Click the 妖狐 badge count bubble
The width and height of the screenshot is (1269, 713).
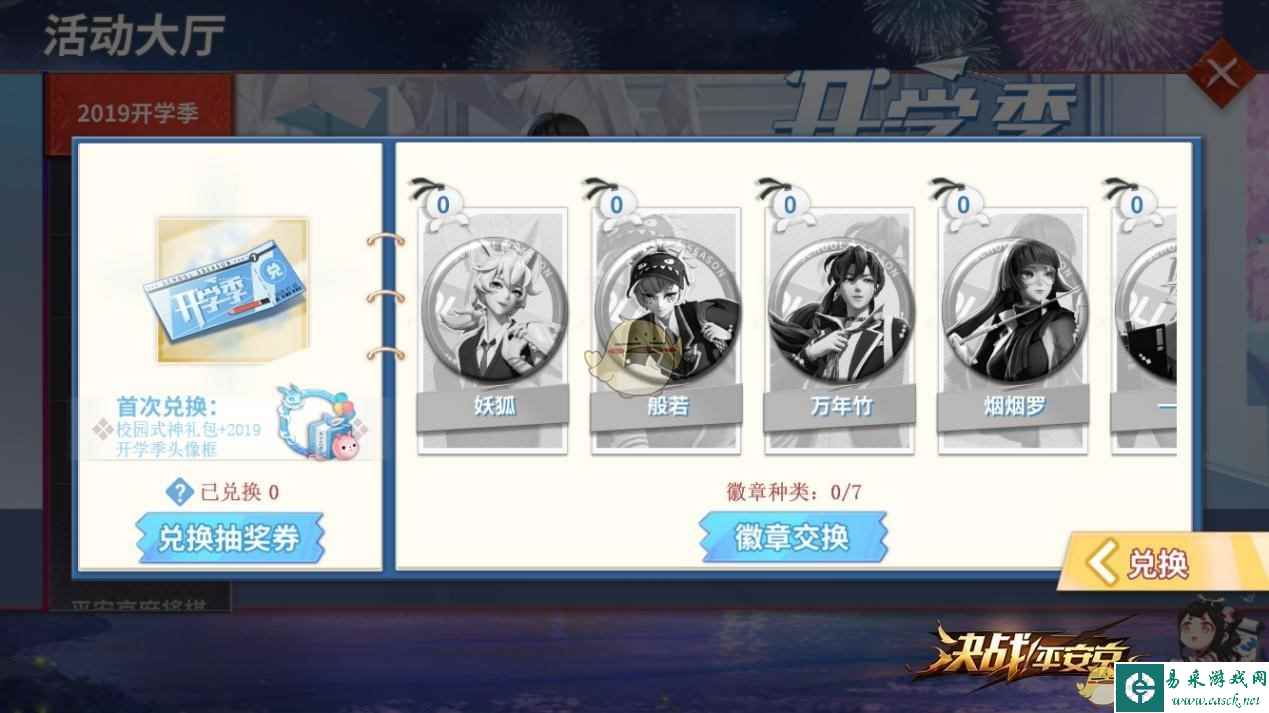443,204
